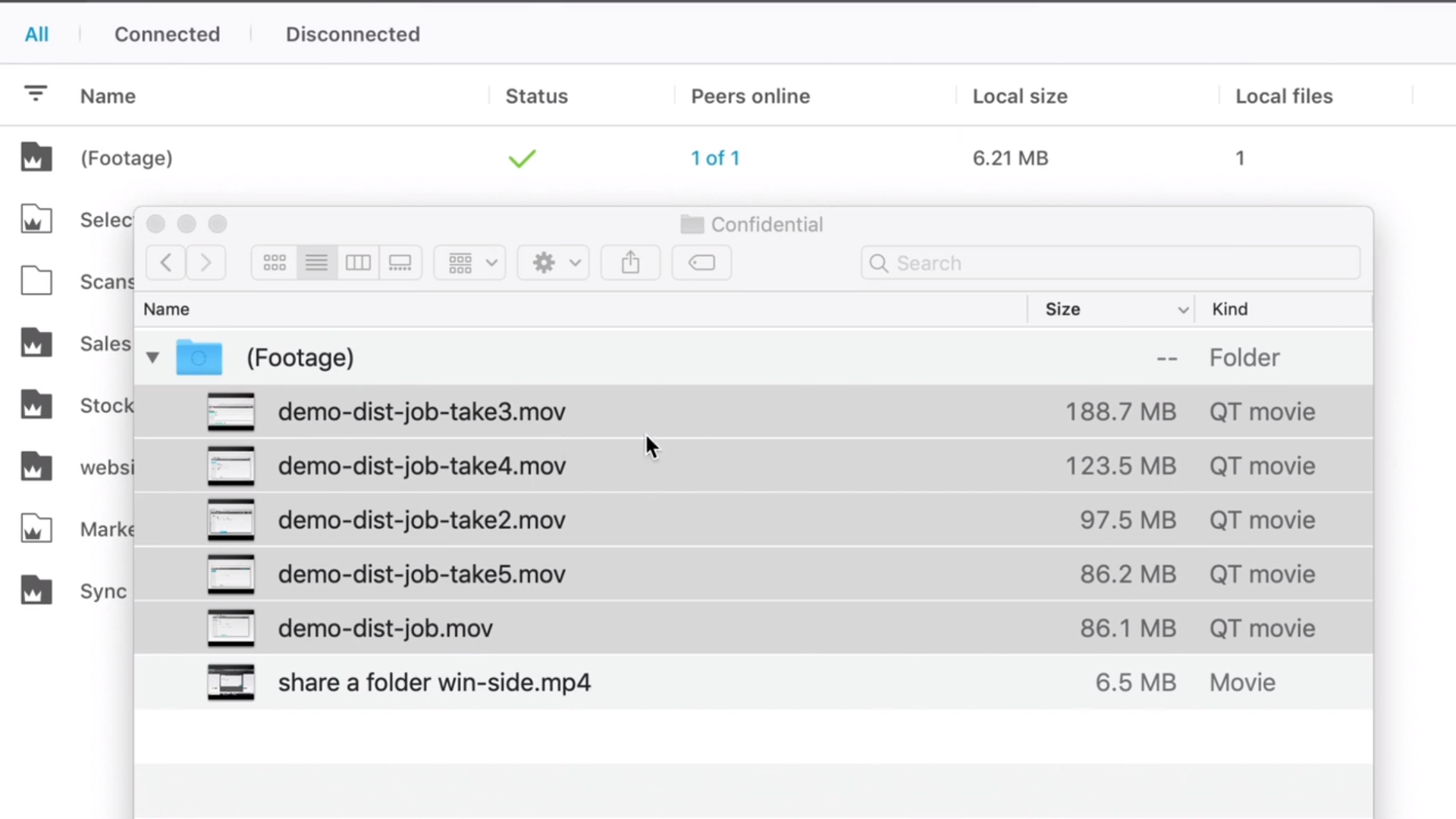Image resolution: width=1456 pixels, height=819 pixels.
Task: Switch to the Connected tab
Action: pos(167,34)
